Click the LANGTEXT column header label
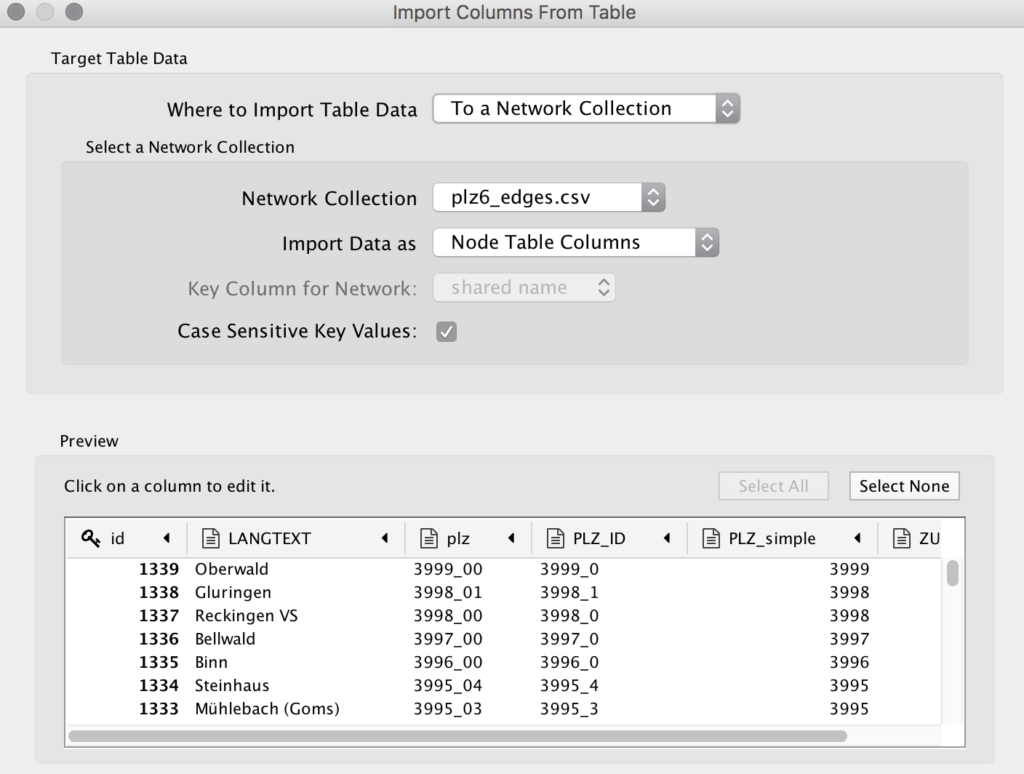The image size is (1024, 774). 270,538
